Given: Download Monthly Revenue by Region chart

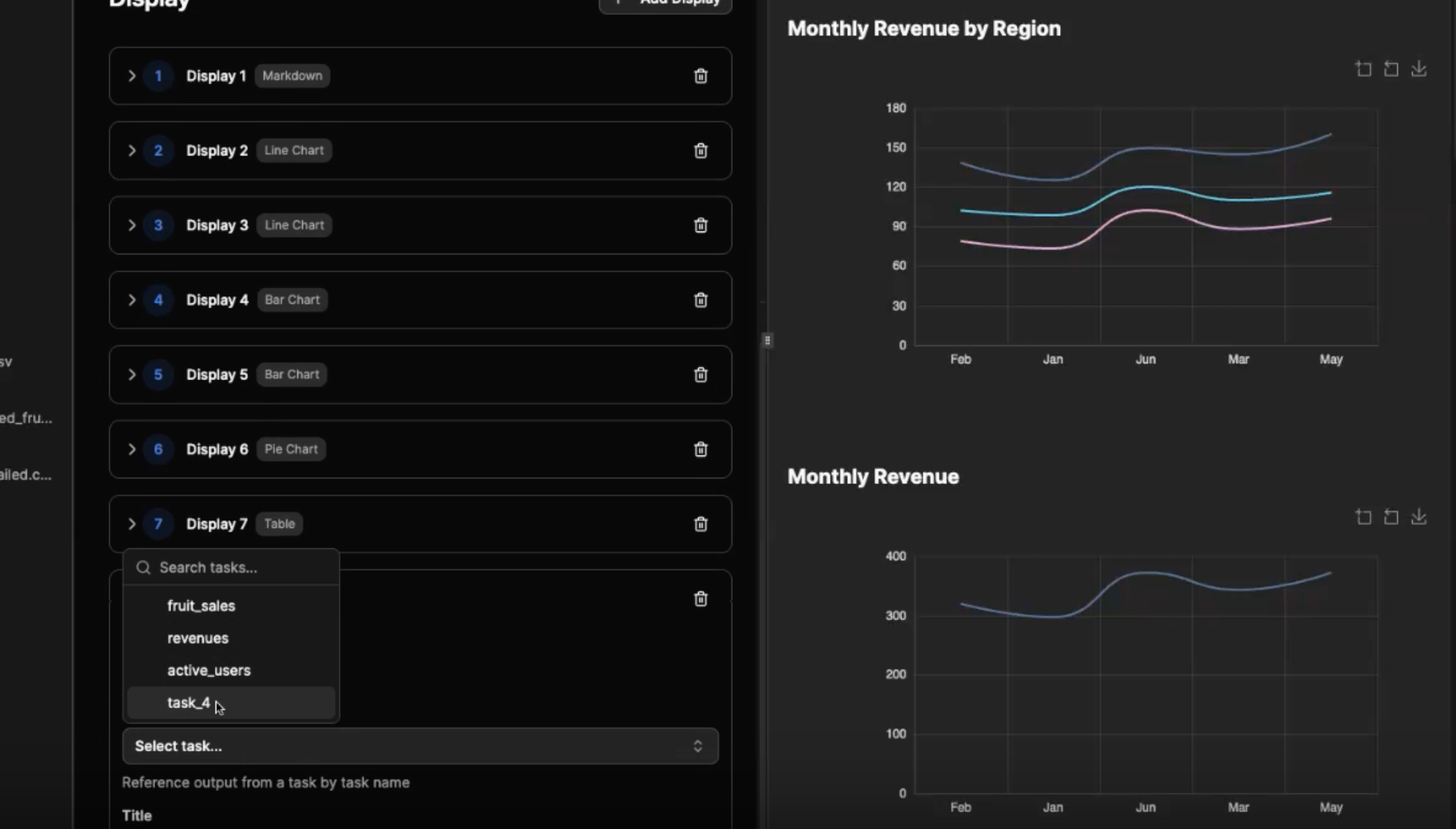Looking at the screenshot, I should pos(1418,69).
